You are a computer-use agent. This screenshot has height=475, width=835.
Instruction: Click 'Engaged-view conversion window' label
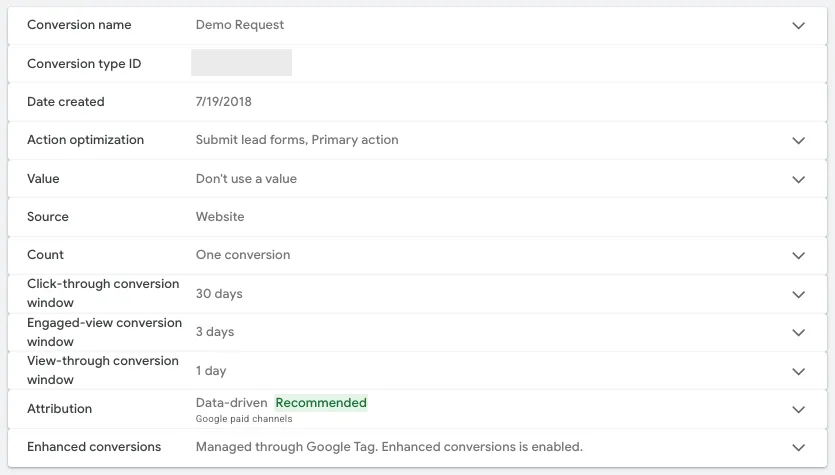click(104, 332)
